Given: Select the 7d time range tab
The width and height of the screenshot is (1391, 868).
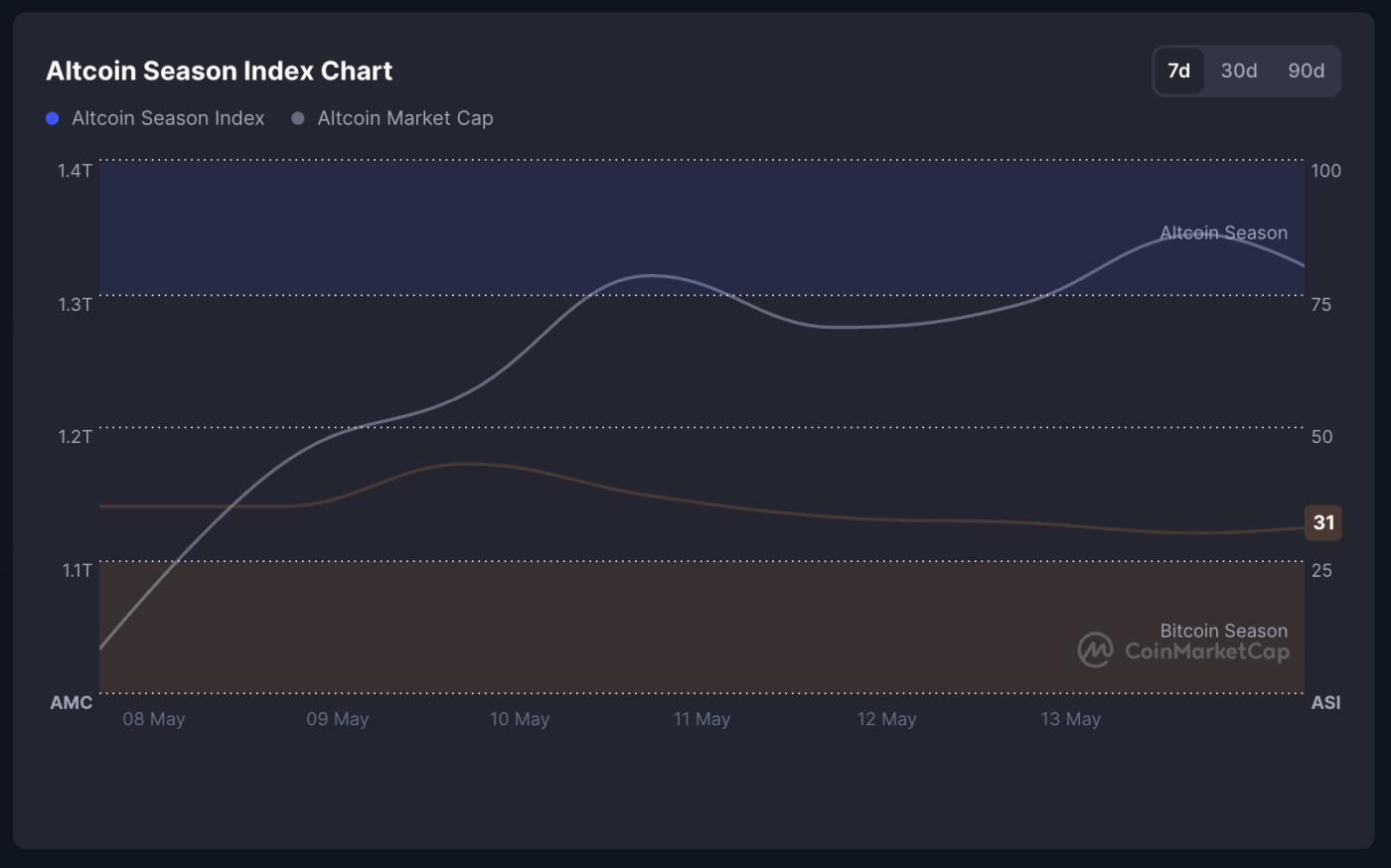Looking at the screenshot, I should (x=1178, y=71).
